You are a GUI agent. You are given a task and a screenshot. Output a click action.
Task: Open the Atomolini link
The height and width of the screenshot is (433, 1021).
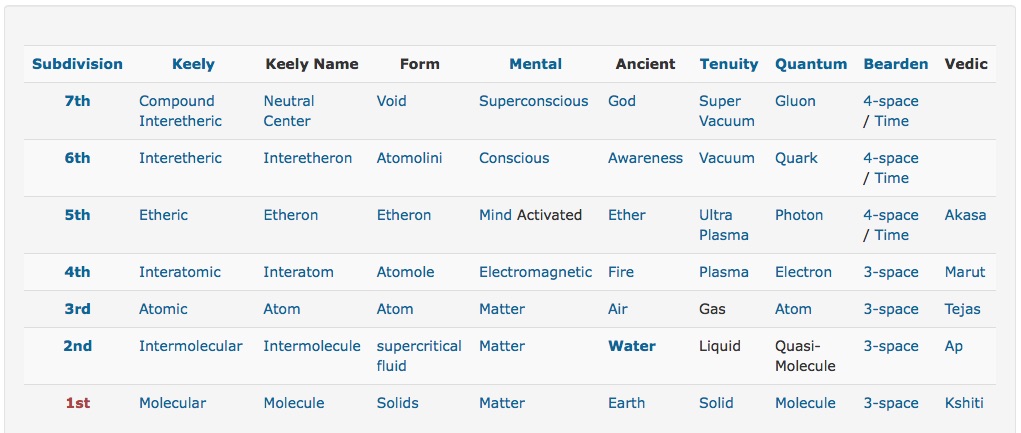[x=409, y=158]
